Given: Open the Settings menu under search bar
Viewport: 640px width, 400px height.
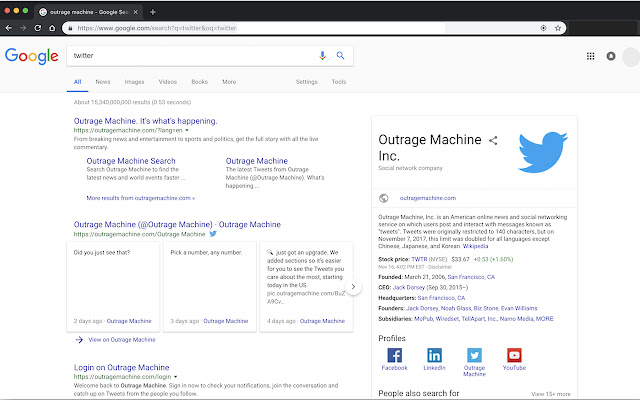Looking at the screenshot, I should (x=307, y=82).
